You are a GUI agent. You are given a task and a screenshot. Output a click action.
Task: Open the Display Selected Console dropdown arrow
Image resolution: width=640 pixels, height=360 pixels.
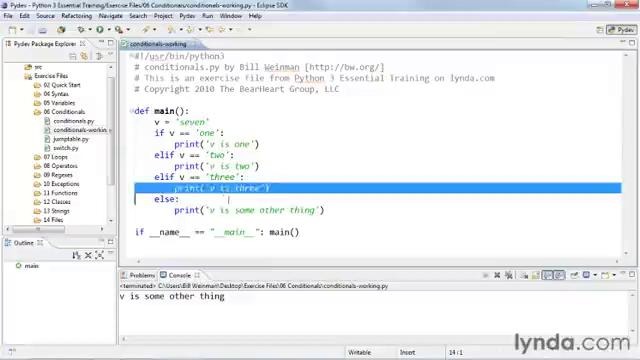pos(595,275)
